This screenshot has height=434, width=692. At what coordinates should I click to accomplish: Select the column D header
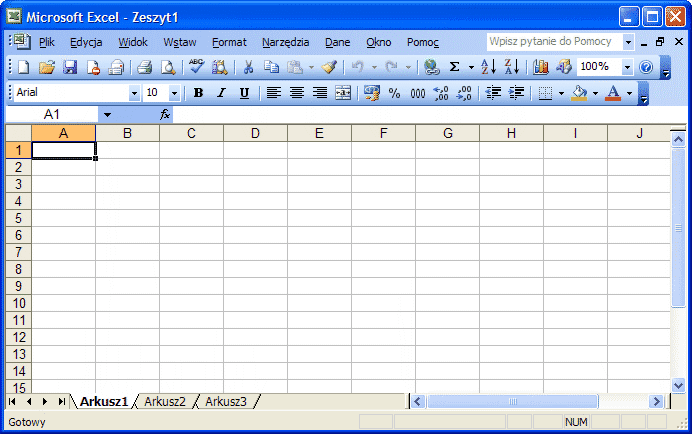(255, 133)
